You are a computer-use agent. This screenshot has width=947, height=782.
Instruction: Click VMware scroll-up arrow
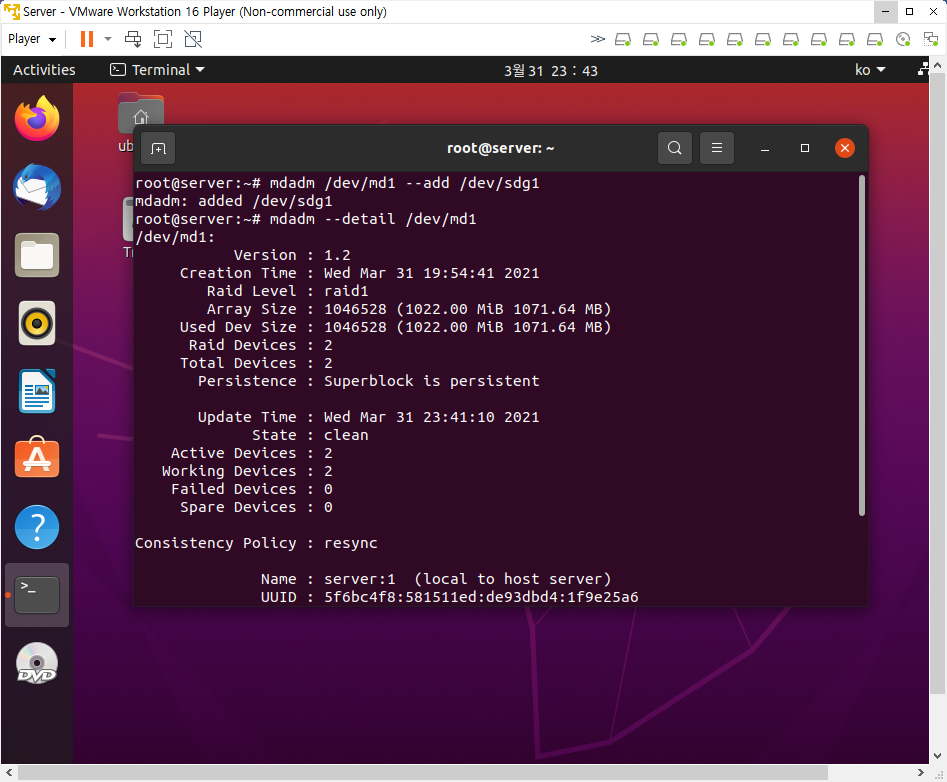tap(937, 65)
